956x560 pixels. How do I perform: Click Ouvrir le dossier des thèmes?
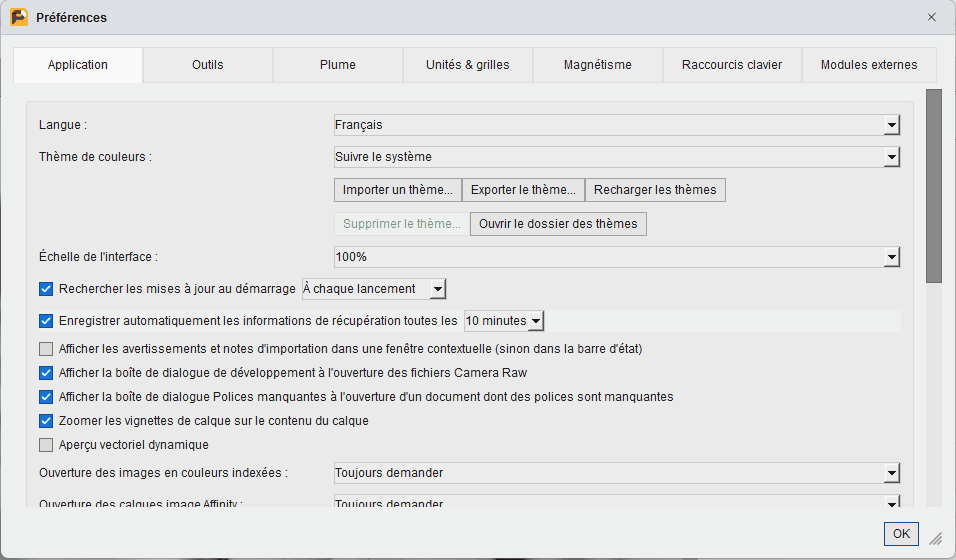[x=558, y=224]
